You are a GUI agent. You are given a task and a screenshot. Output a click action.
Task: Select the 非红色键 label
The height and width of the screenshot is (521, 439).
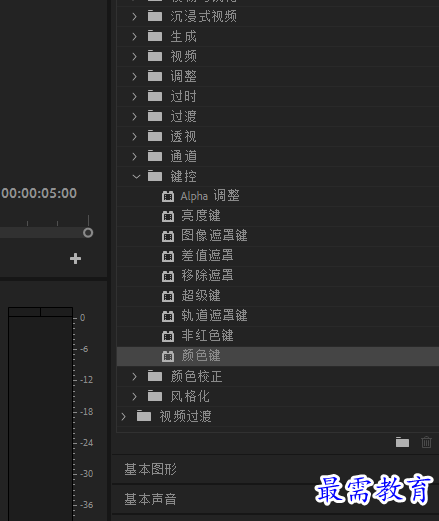(x=207, y=336)
